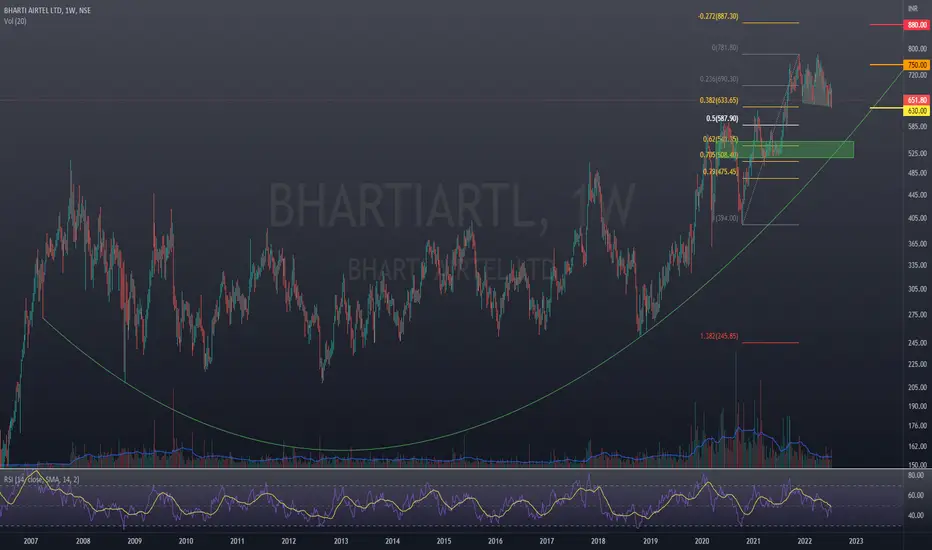Click the INR currency label on price axis
This screenshot has width=932, height=550.
tap(913, 8)
